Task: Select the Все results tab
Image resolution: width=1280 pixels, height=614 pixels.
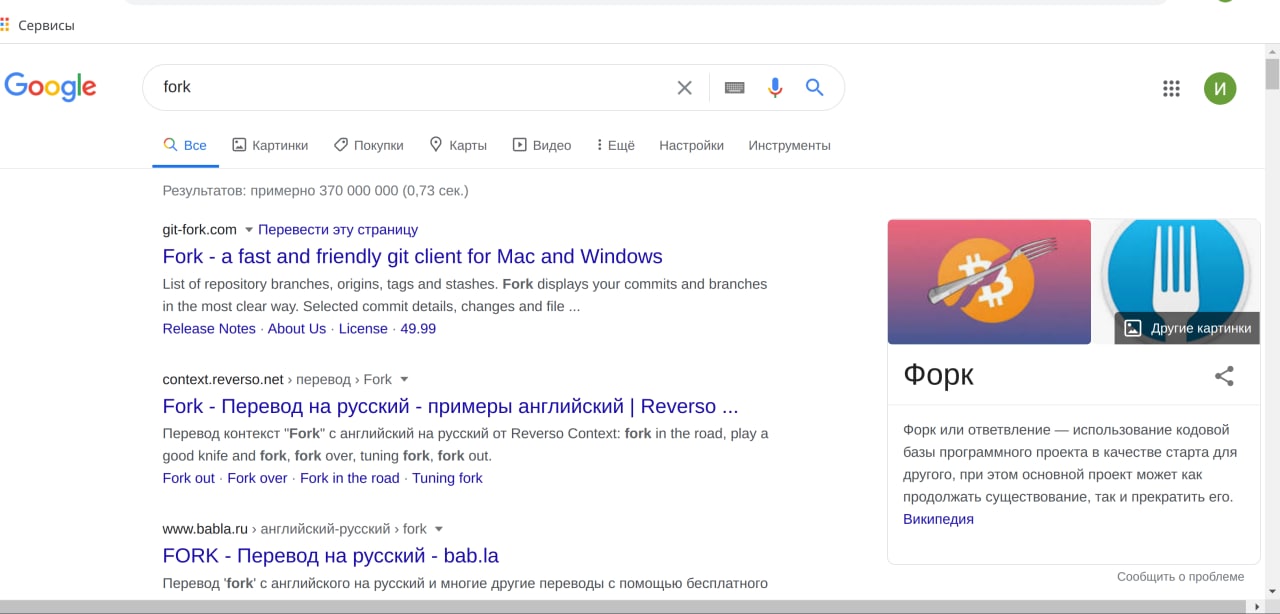Action: click(x=185, y=145)
